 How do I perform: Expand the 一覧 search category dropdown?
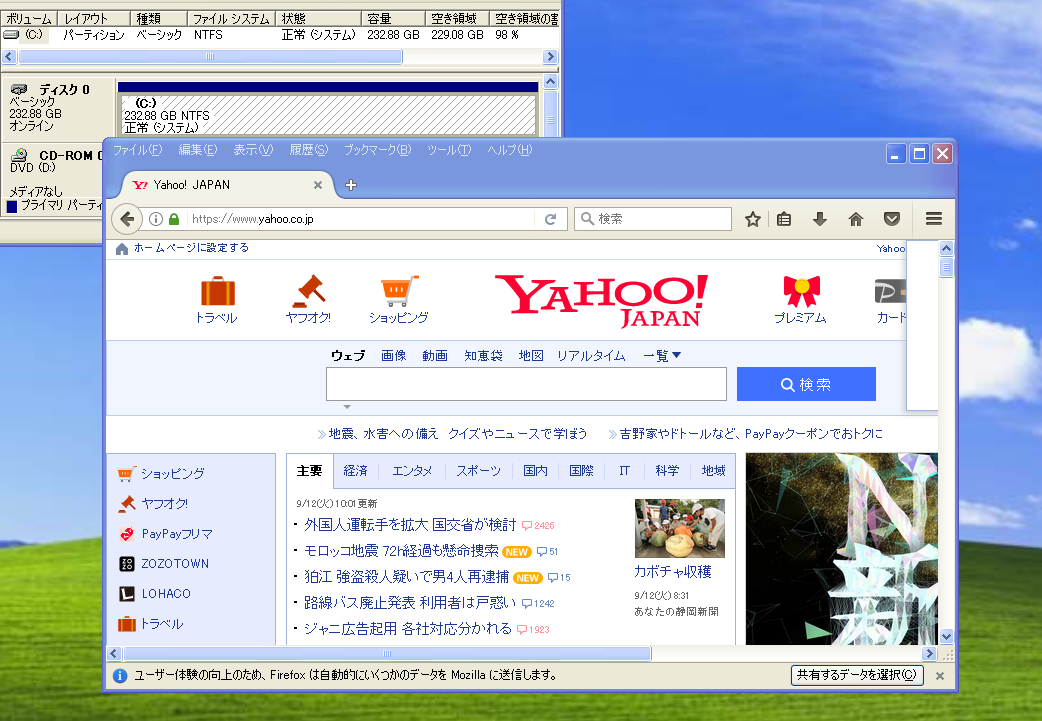point(662,356)
